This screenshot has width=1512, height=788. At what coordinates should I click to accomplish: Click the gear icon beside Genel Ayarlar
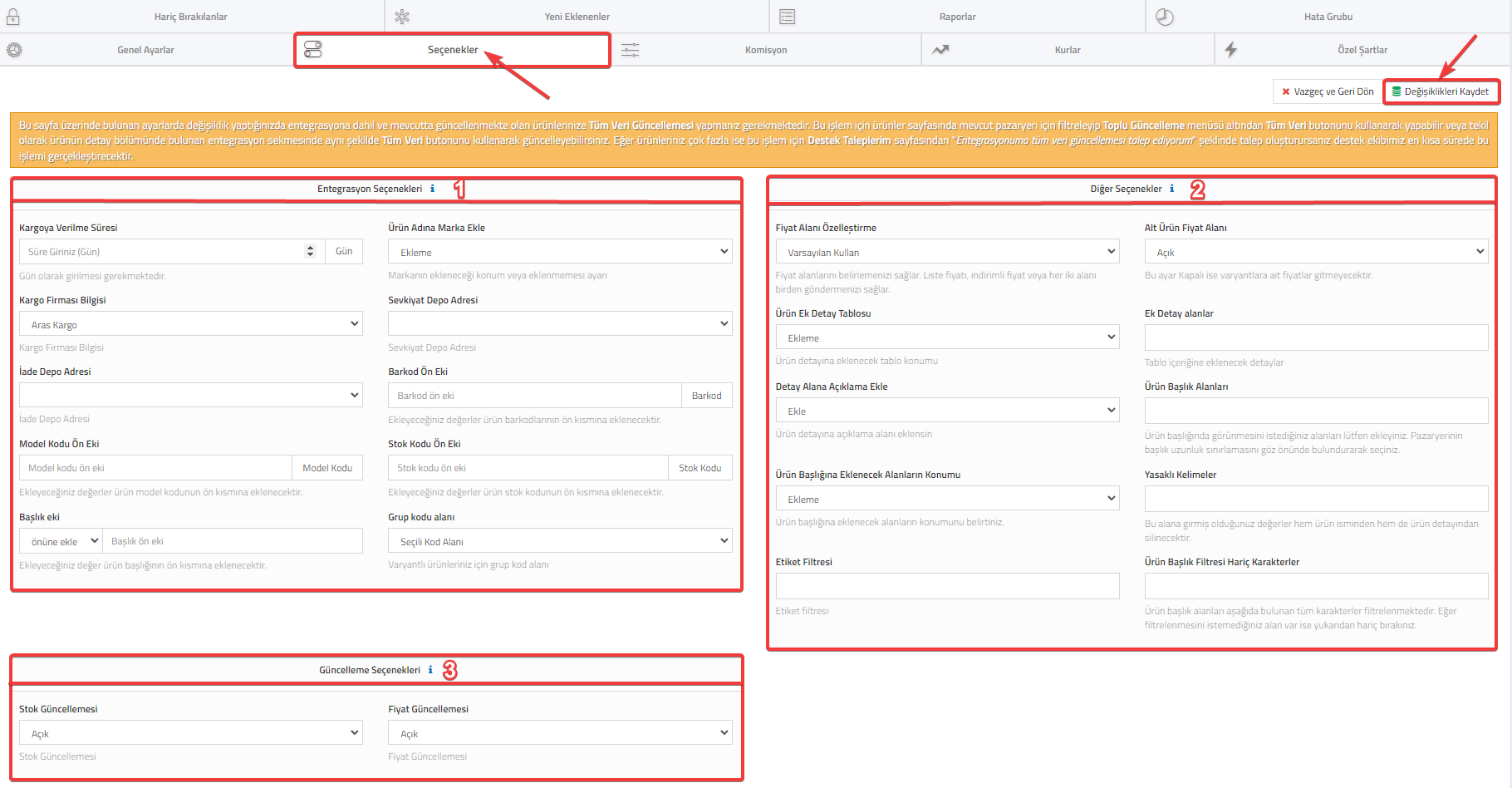[14, 50]
